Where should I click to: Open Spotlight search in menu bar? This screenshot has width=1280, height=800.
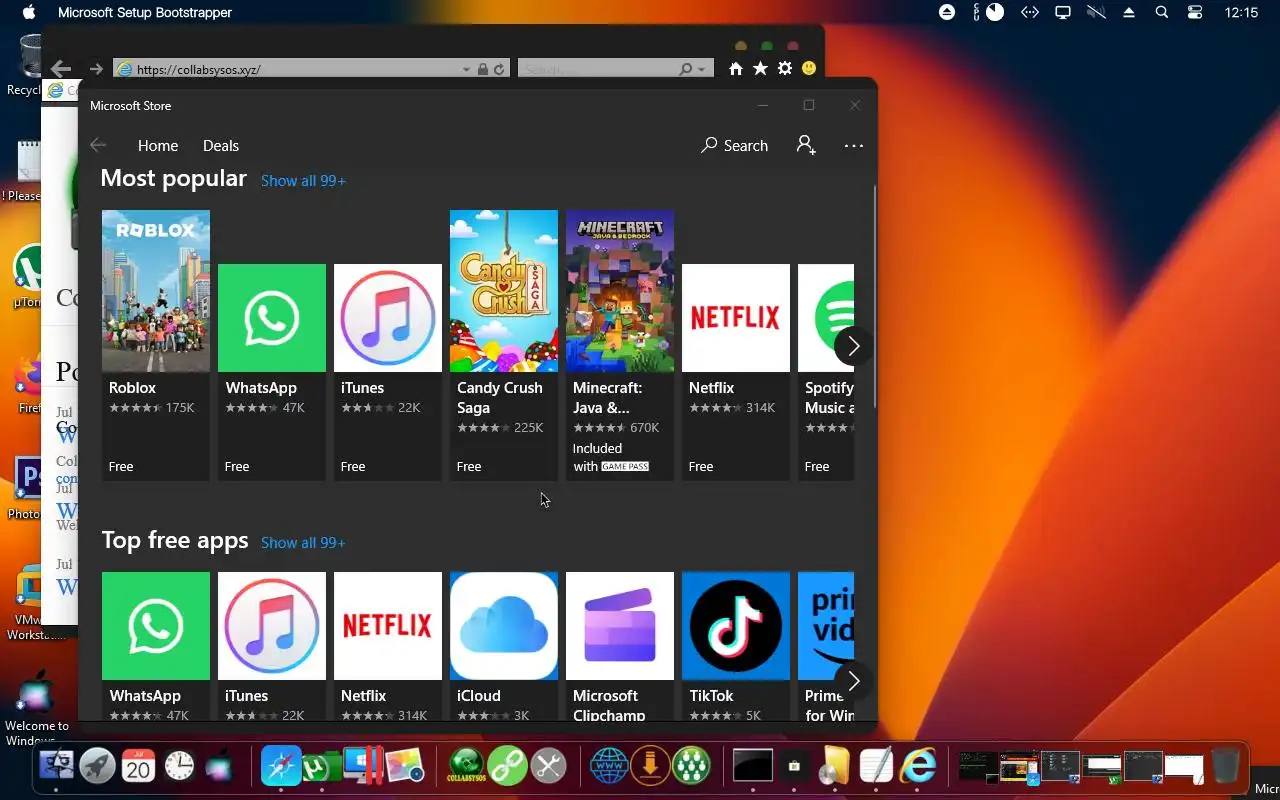1161,12
